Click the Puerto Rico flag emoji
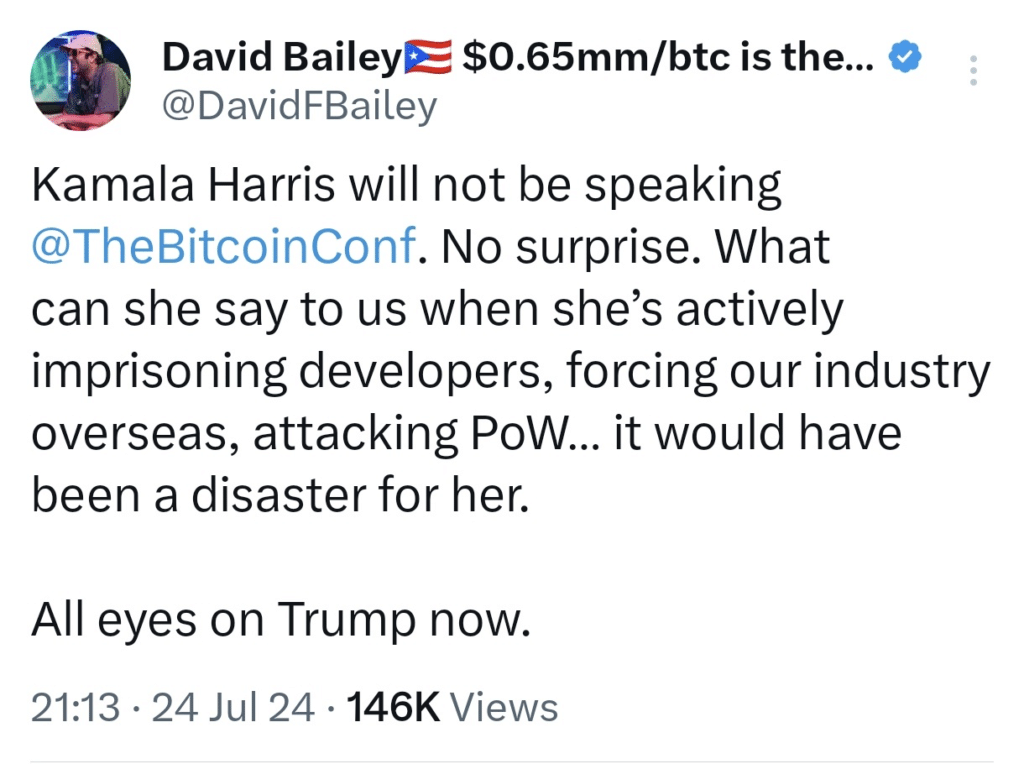The image size is (1024, 764). click(x=428, y=59)
